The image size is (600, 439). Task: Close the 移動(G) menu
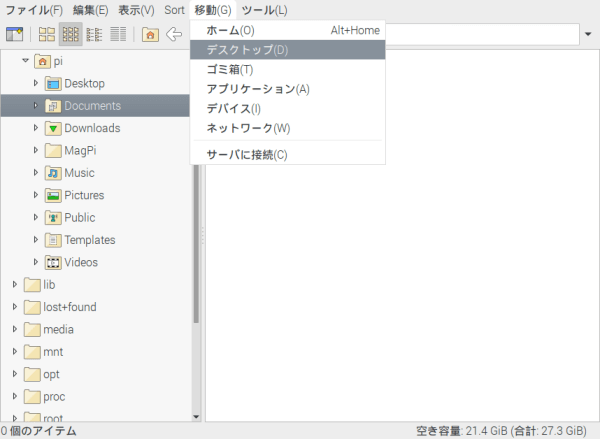click(x=213, y=10)
